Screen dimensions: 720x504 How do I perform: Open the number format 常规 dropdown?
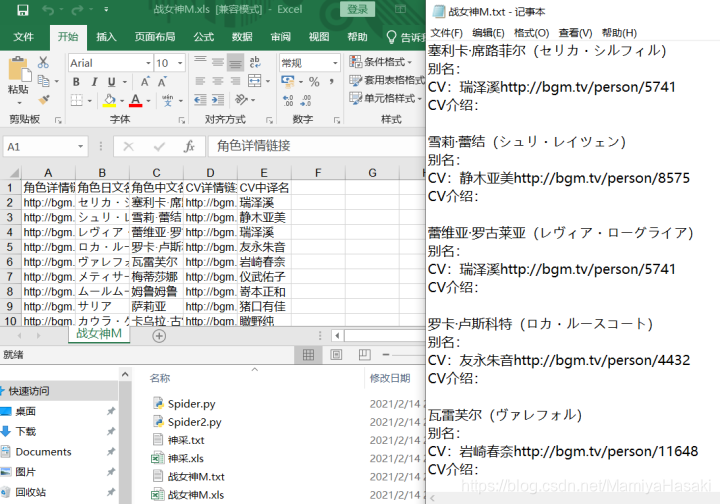335,63
